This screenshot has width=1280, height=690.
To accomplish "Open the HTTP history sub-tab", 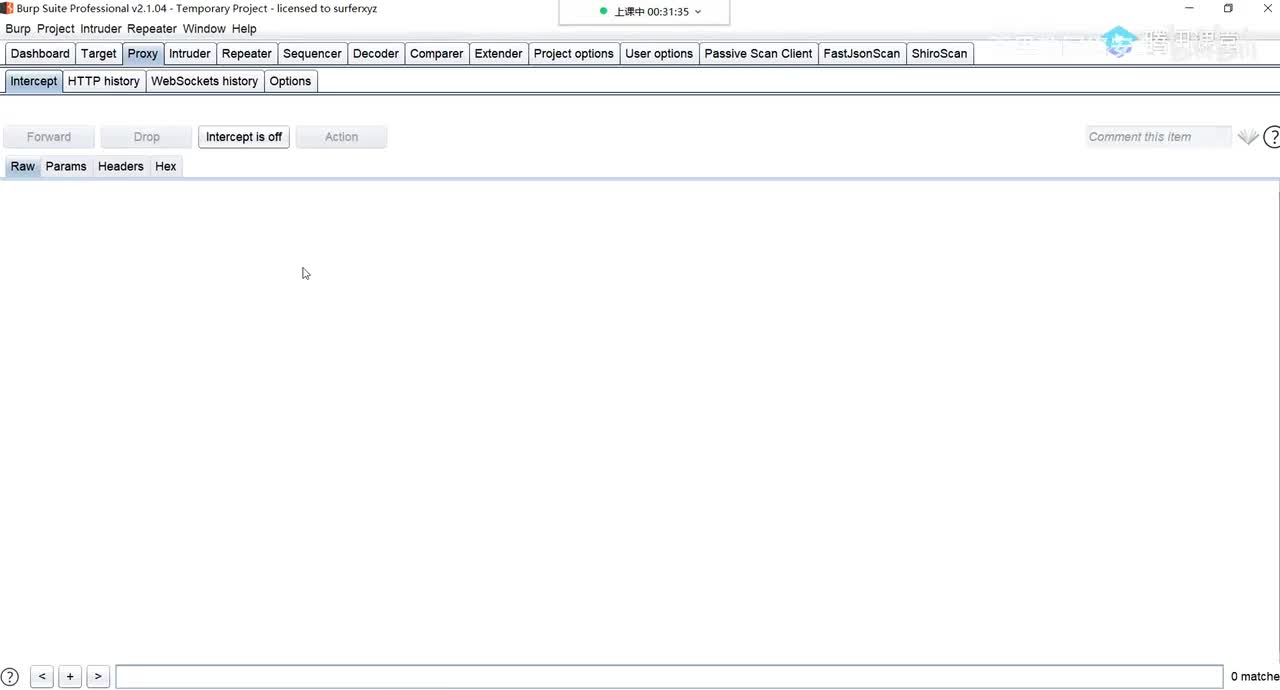I will (x=104, y=81).
